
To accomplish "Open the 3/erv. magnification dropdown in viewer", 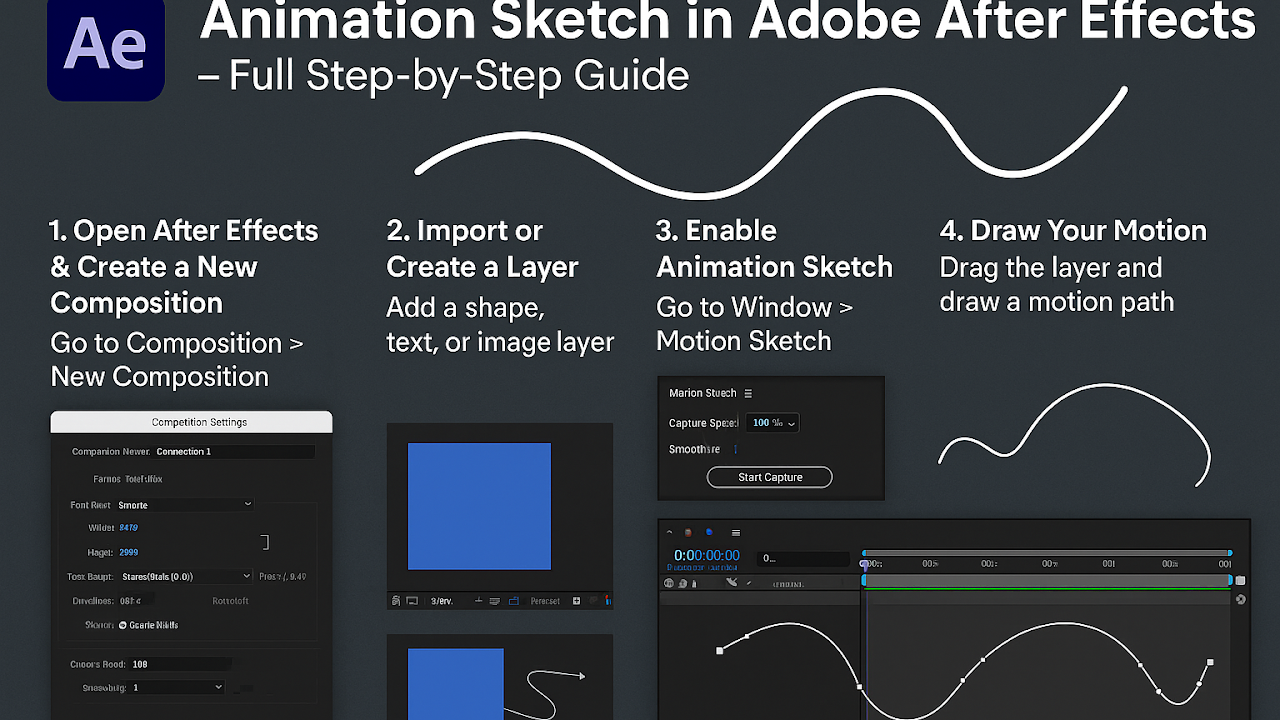I will coord(442,601).
